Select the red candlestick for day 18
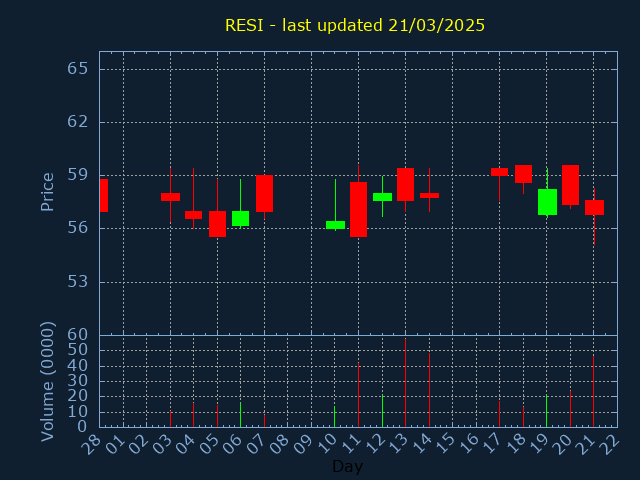Viewport: 640px width, 480px height. pos(523,174)
